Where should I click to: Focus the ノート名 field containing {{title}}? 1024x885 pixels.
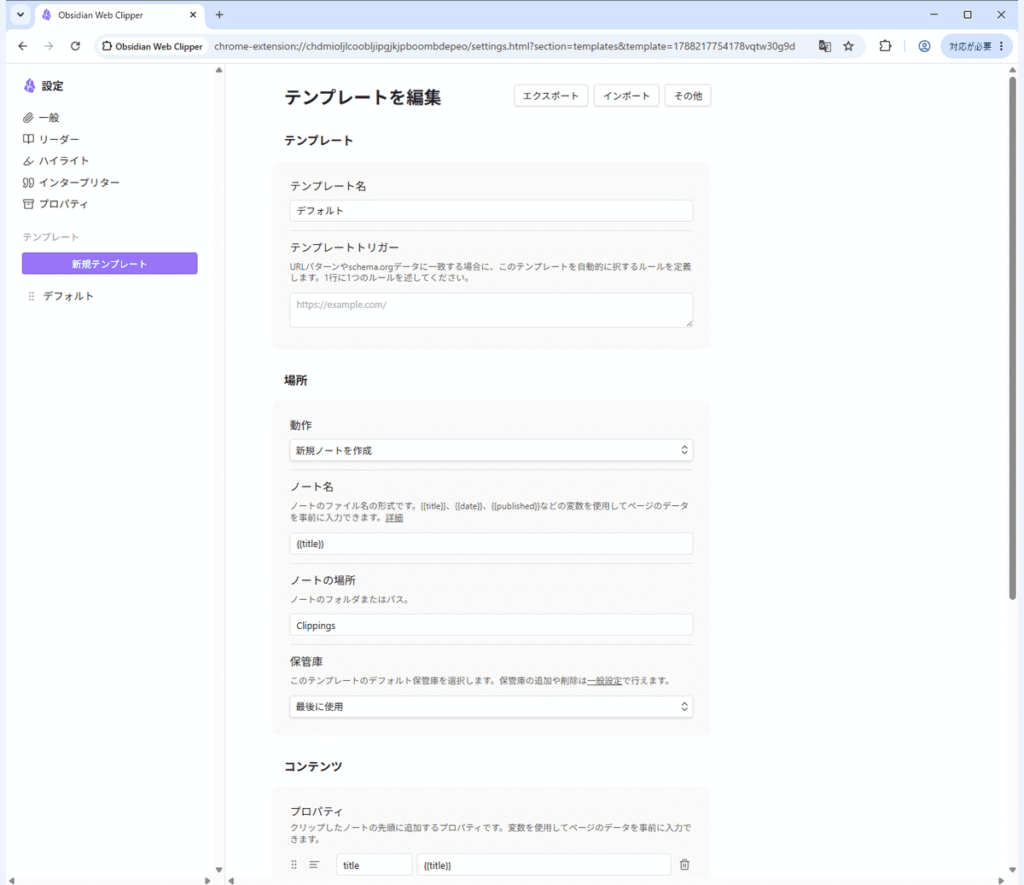coord(491,543)
